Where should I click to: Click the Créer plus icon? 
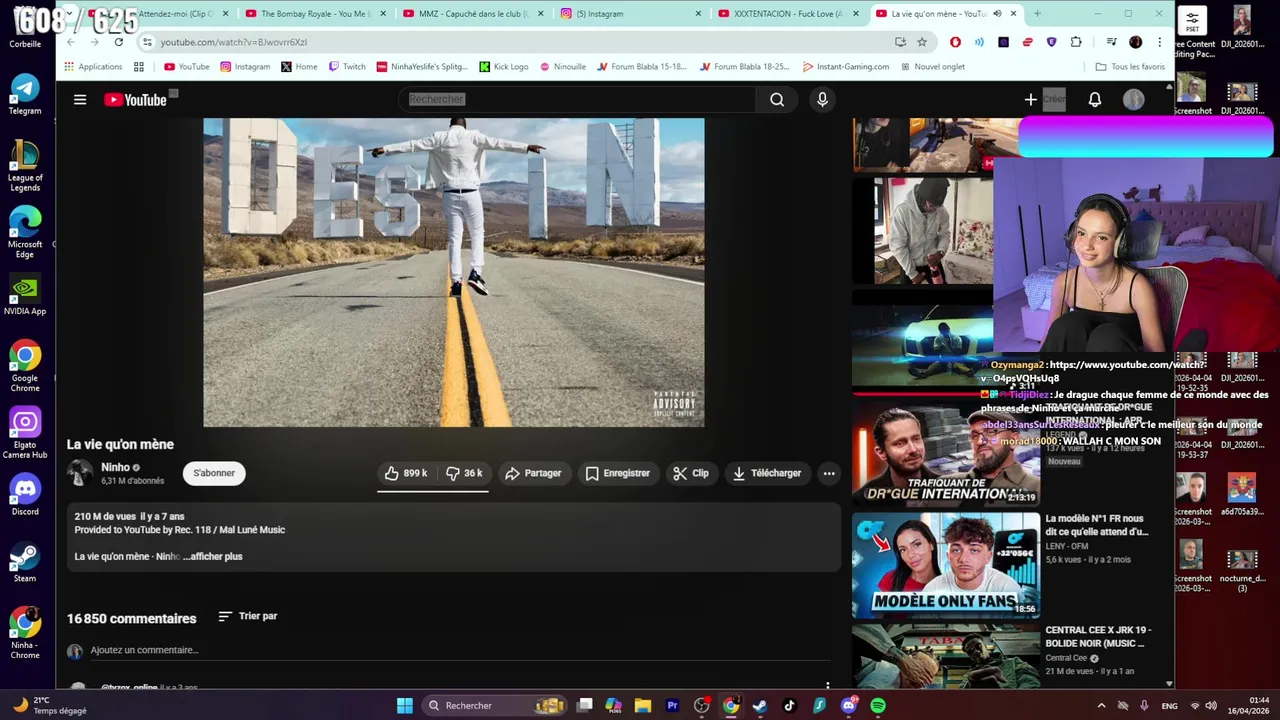tap(1031, 99)
